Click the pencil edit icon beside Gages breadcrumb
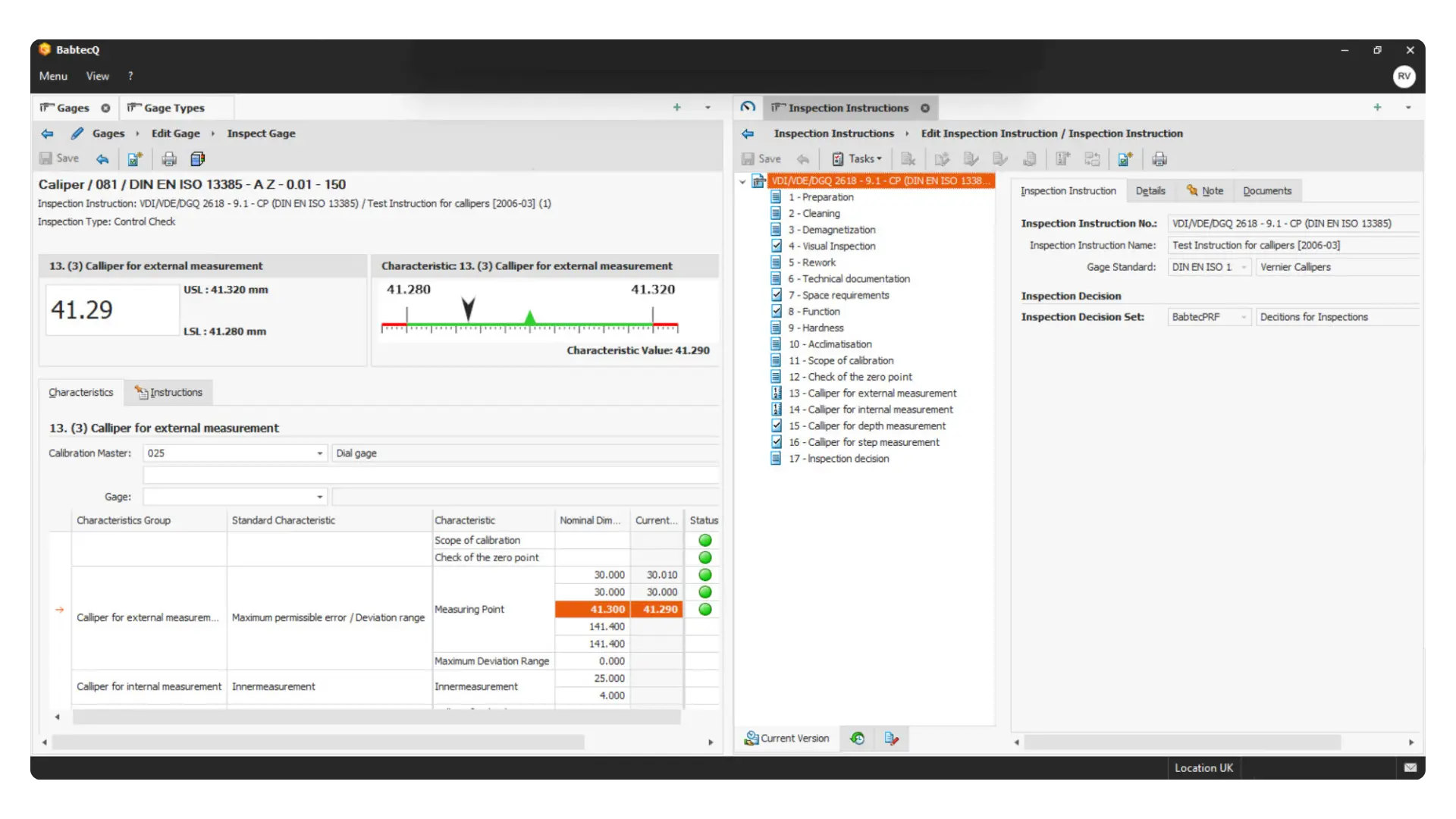Viewport: 1456px width, 819px height. point(77,133)
